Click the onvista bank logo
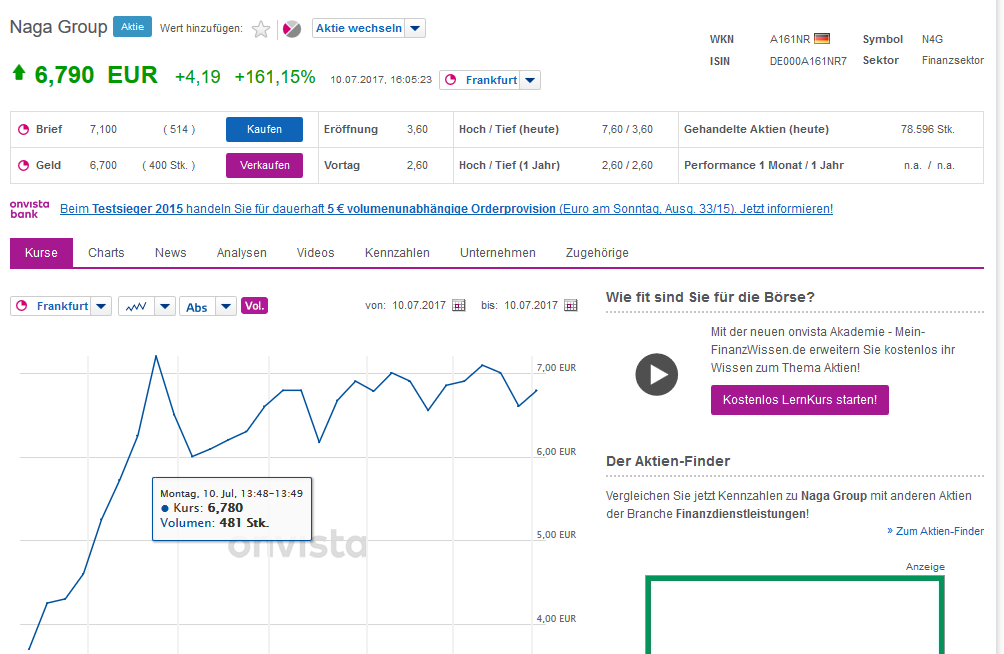The width and height of the screenshot is (1004, 654). [x=27, y=207]
